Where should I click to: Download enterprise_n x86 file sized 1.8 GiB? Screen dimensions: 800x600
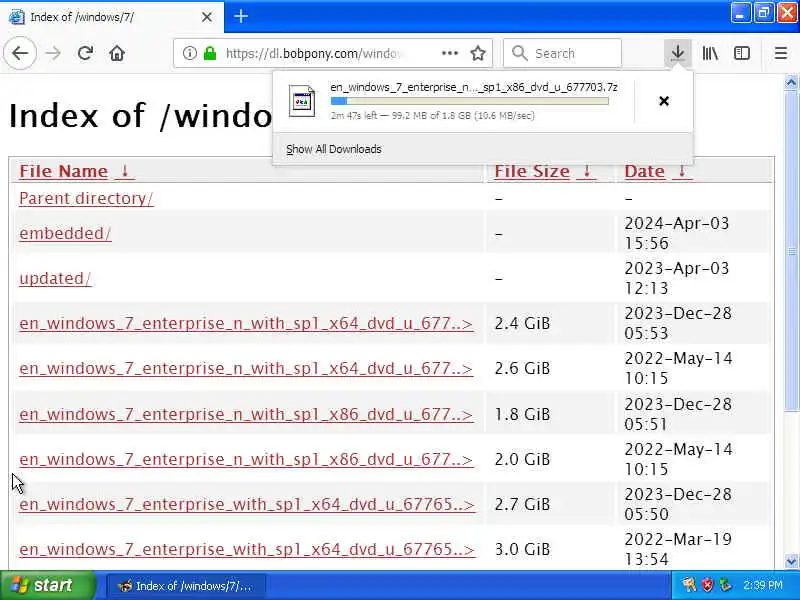(246, 414)
